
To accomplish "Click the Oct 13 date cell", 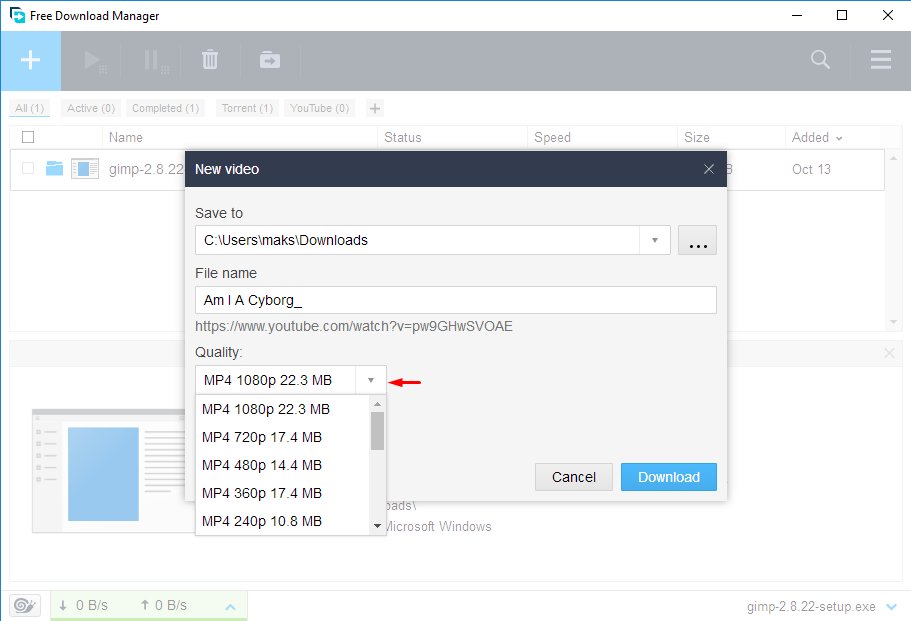I will pos(811,169).
